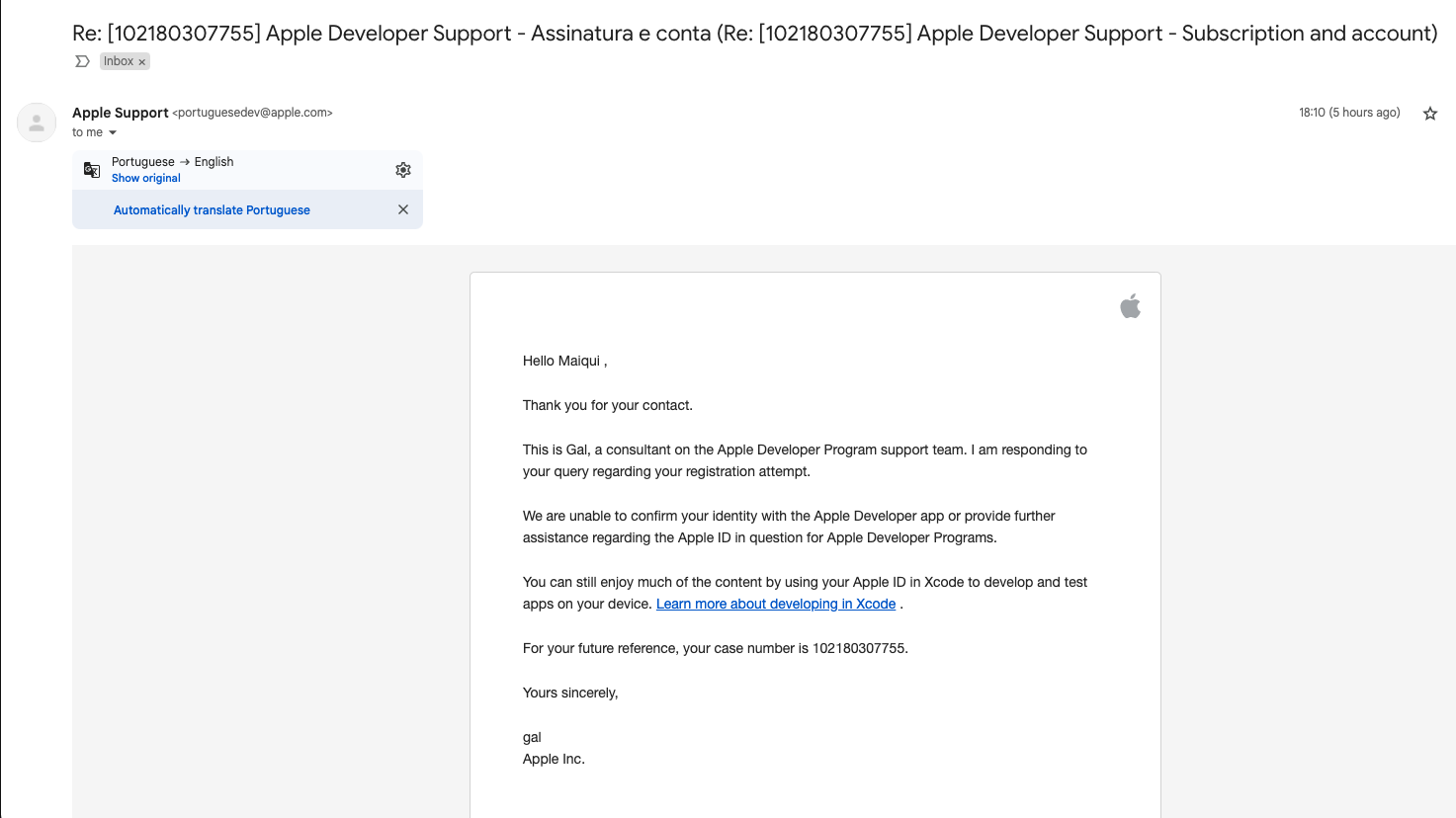Click the 18:10 (5 hours ago) timestamp
The height and width of the screenshot is (818, 1456).
pyautogui.click(x=1349, y=113)
